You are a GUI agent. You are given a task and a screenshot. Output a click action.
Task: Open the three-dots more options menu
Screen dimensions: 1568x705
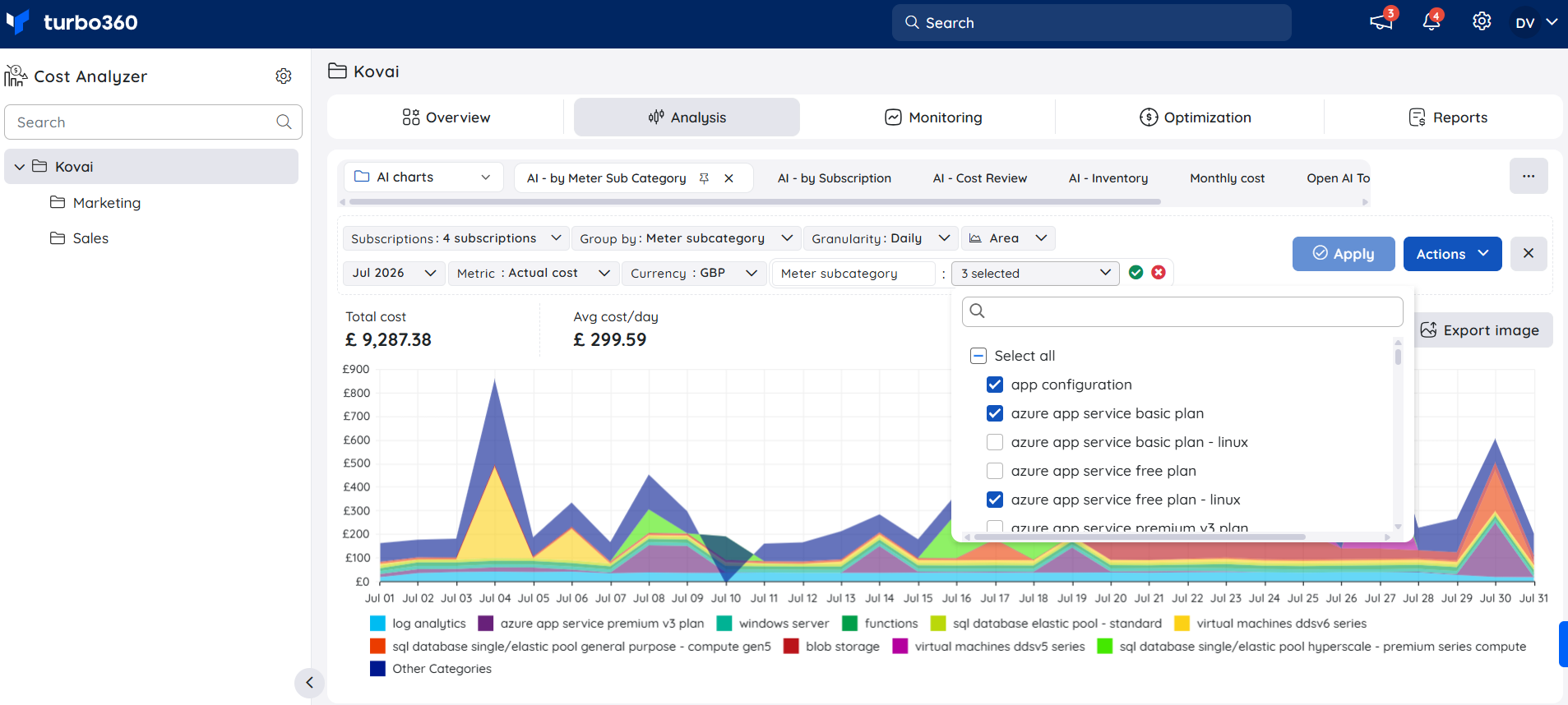1529,176
